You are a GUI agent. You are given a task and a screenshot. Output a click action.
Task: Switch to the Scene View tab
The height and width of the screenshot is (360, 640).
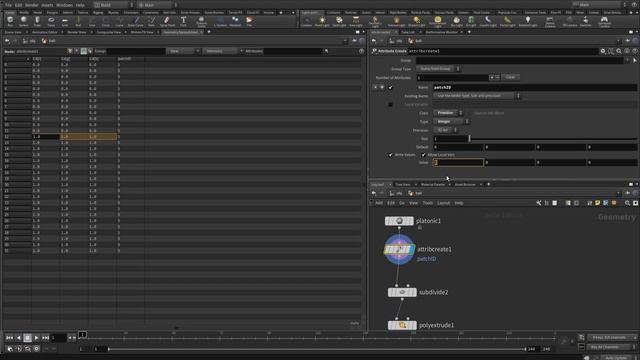click(13, 32)
